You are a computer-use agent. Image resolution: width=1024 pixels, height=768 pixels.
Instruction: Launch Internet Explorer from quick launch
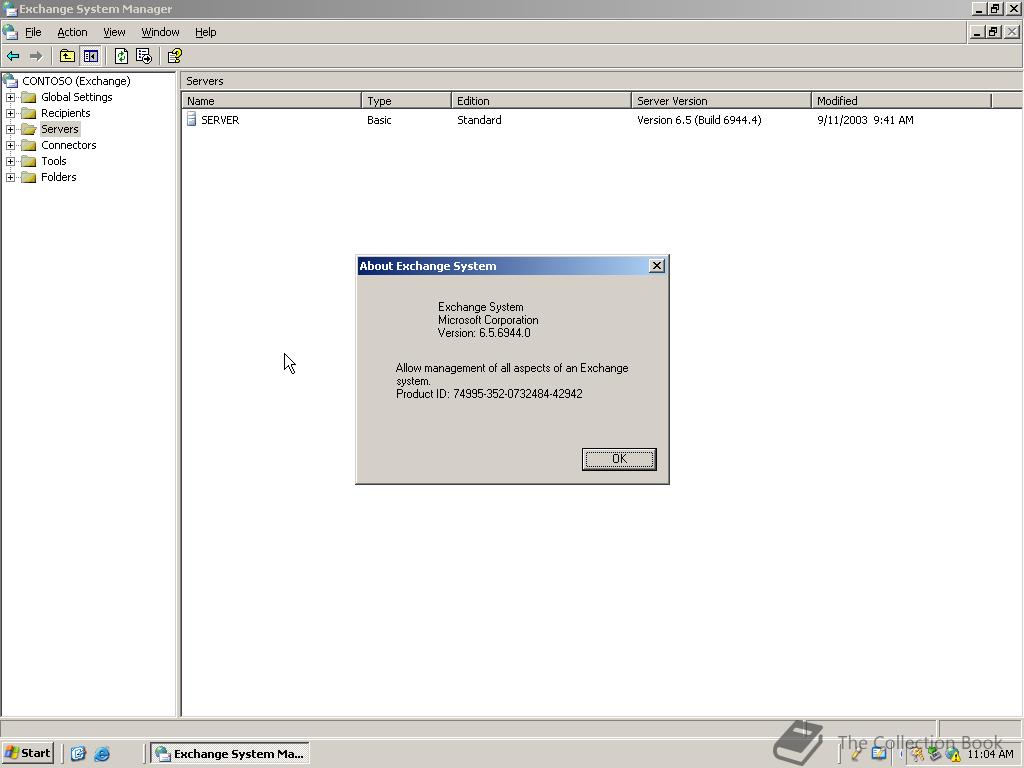pyautogui.click(x=102, y=754)
